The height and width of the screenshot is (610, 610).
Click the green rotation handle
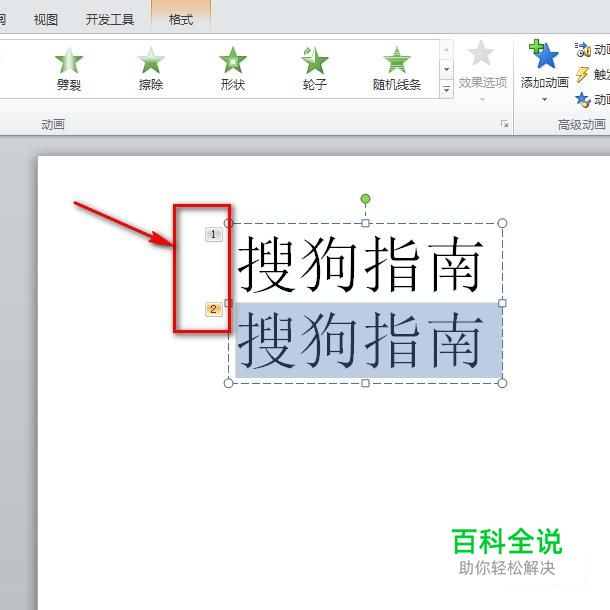[x=365, y=199]
